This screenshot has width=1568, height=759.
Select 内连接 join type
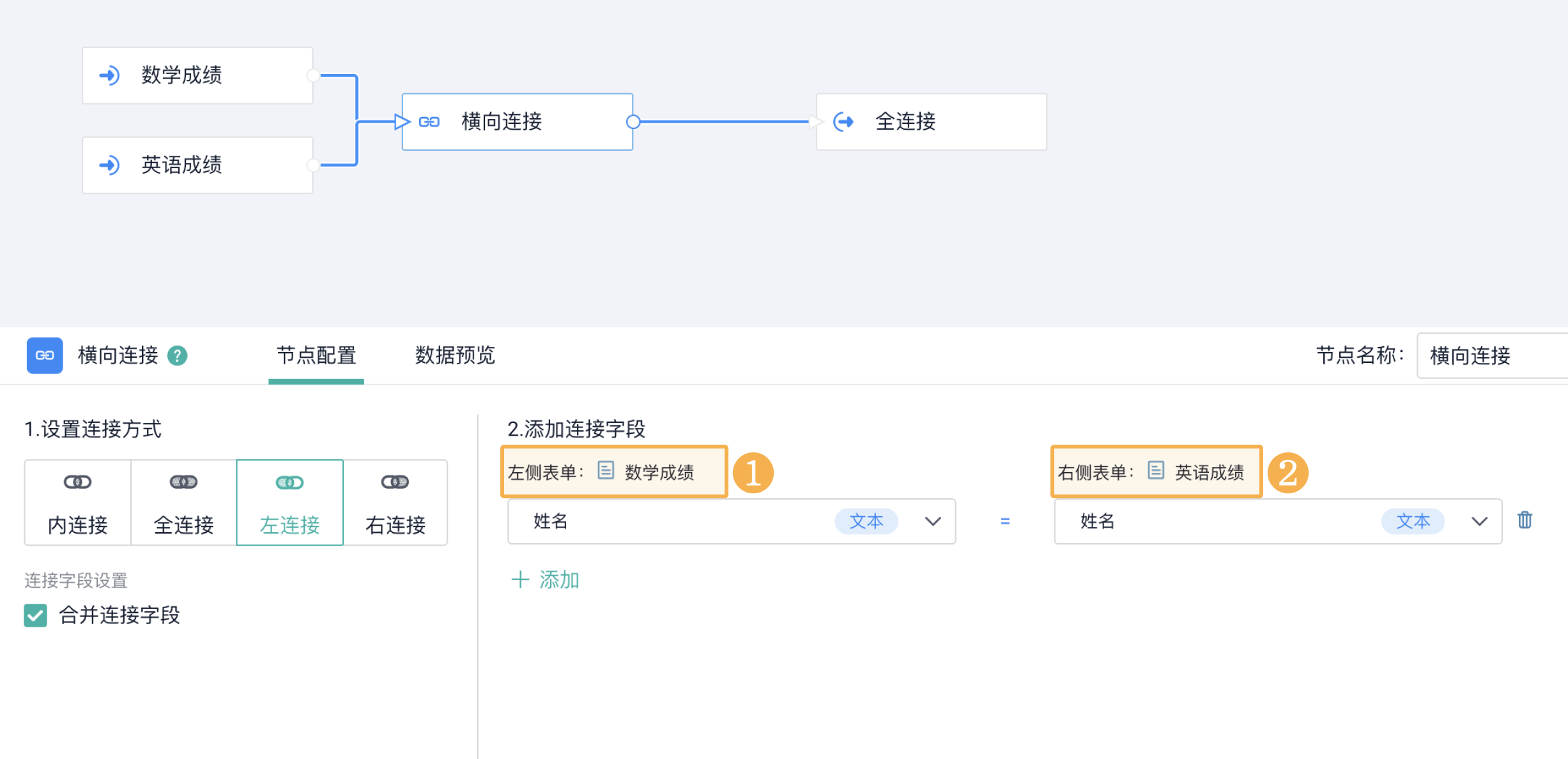pos(78,503)
